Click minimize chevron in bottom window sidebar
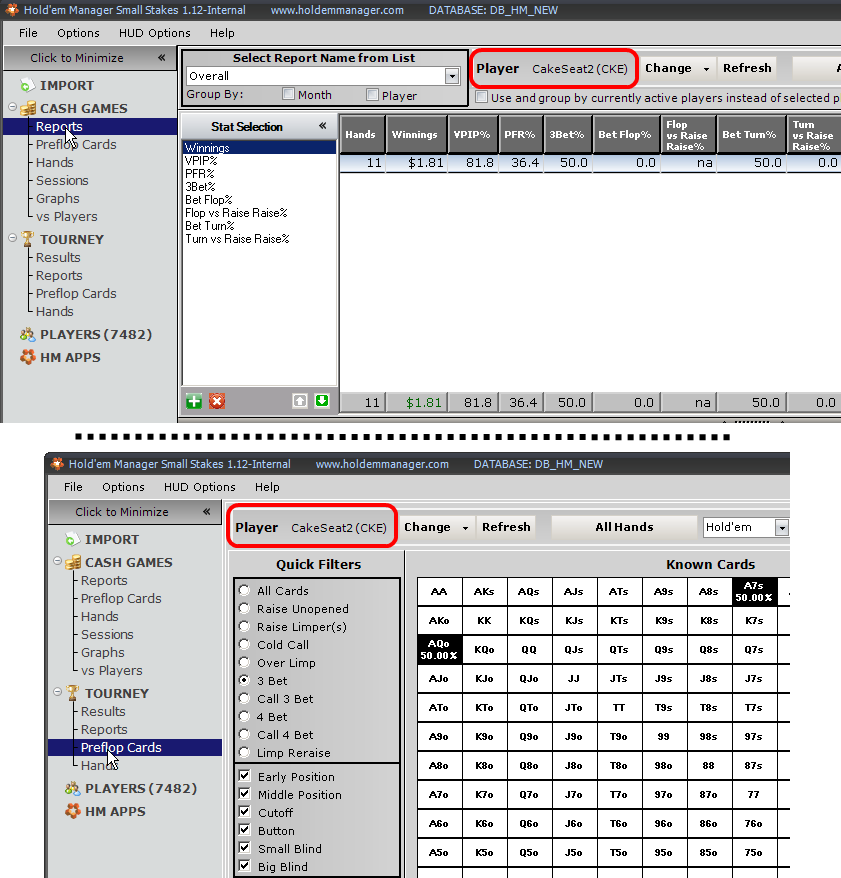This screenshot has height=878, width=841. tap(207, 512)
